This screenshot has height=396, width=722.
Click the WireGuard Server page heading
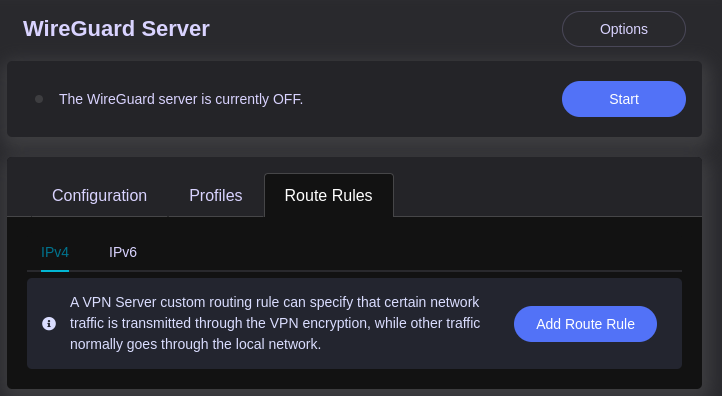(116, 29)
